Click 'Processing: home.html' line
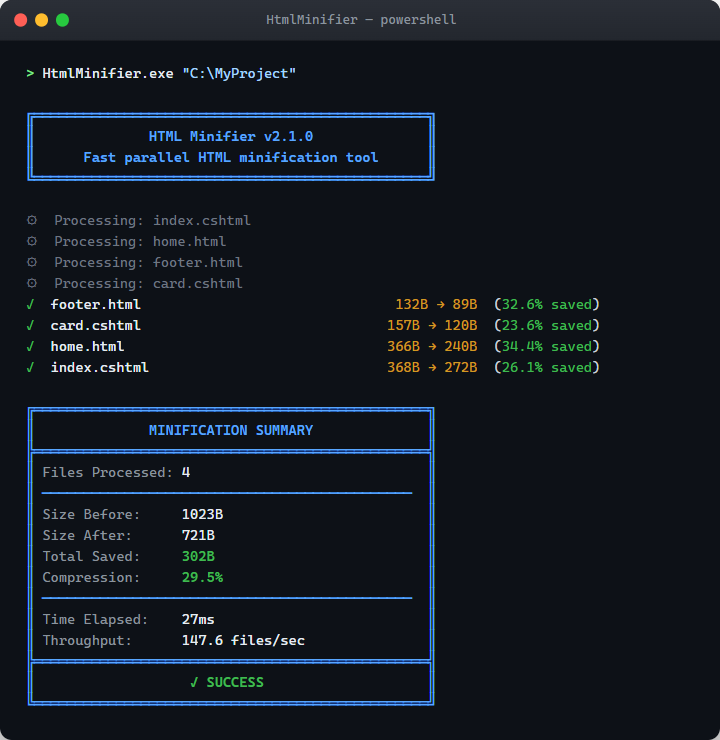Image resolution: width=720 pixels, height=740 pixels. [x=140, y=242]
